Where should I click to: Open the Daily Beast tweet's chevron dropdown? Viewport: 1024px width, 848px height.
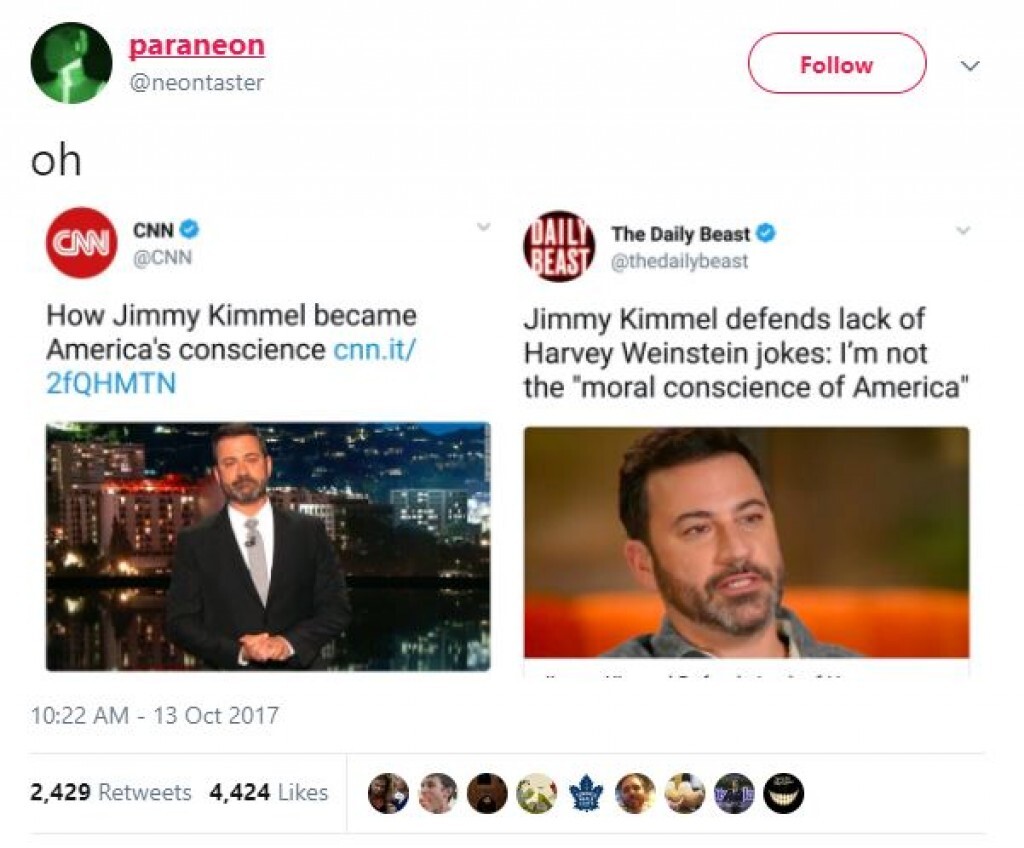point(963,230)
